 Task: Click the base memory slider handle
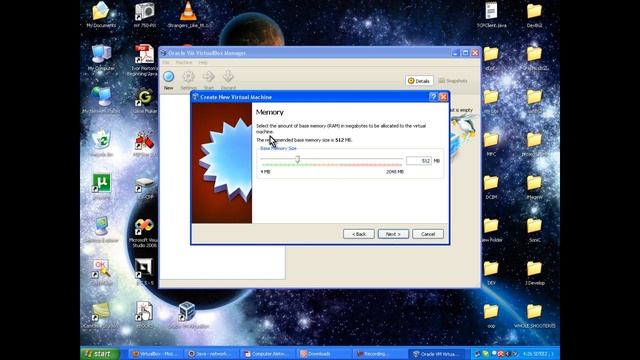[298, 159]
